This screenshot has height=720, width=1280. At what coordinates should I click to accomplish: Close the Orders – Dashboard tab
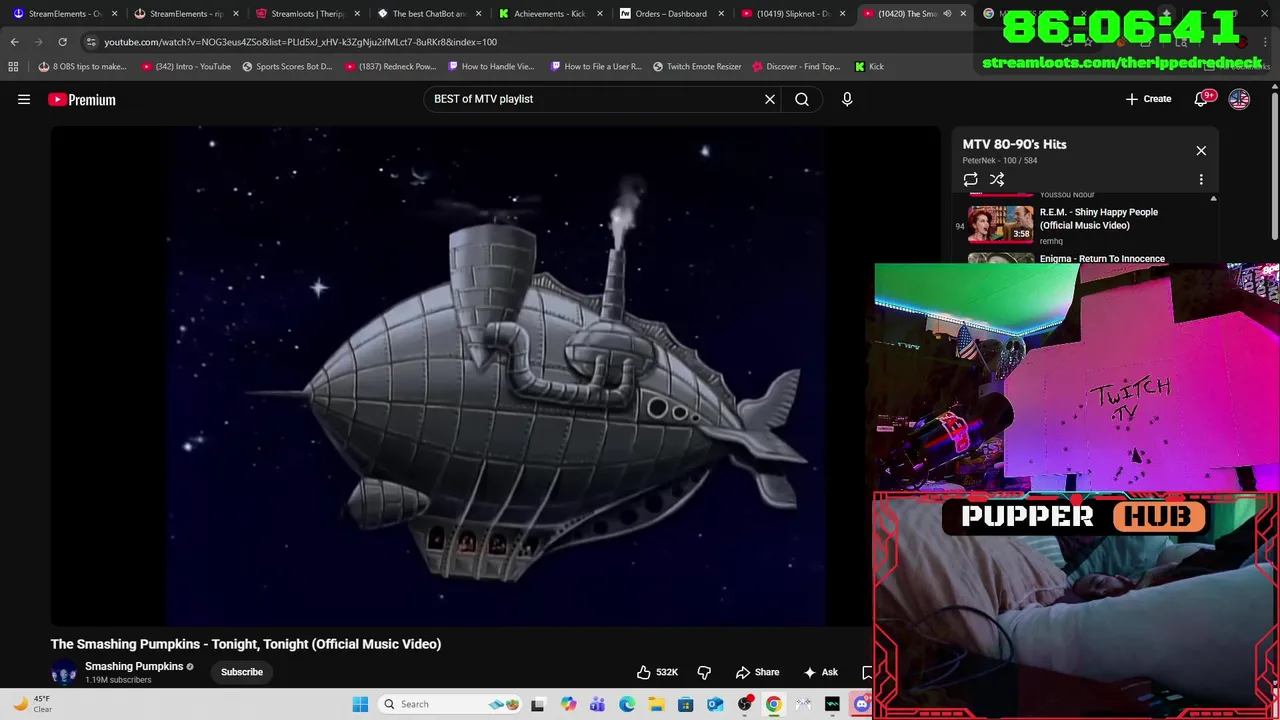coord(721,14)
